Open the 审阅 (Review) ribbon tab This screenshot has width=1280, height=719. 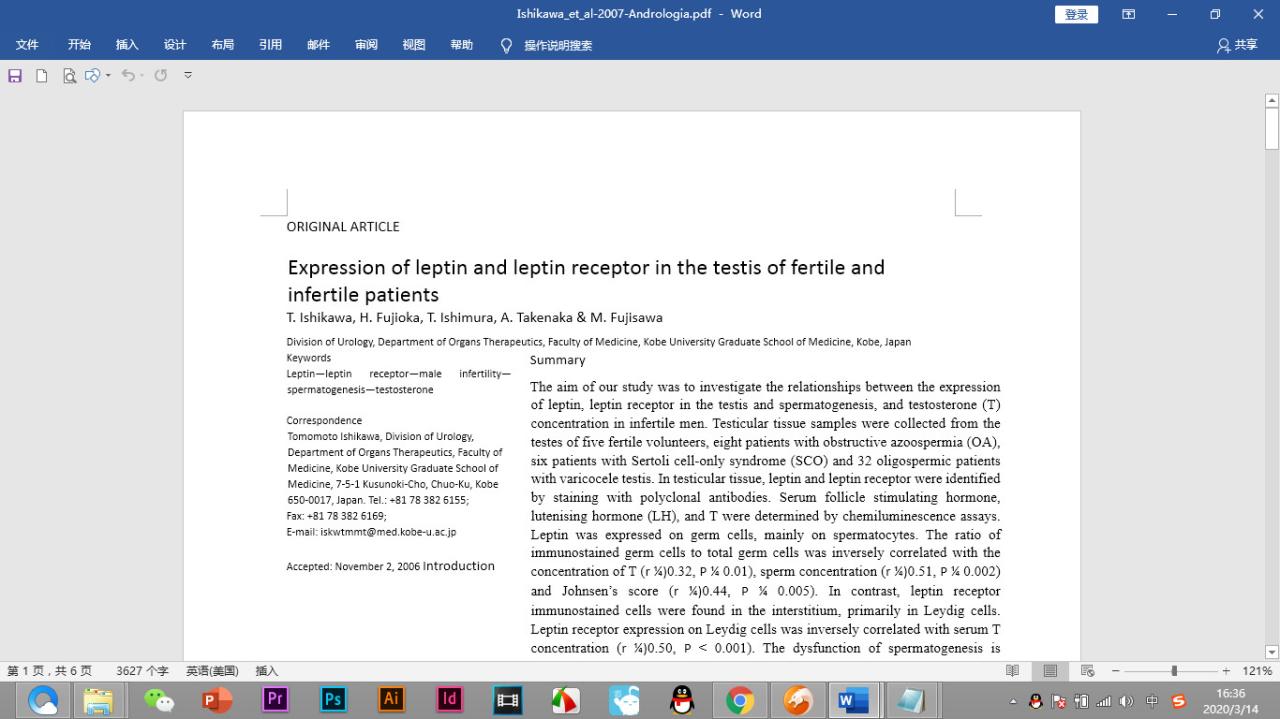tap(366, 45)
